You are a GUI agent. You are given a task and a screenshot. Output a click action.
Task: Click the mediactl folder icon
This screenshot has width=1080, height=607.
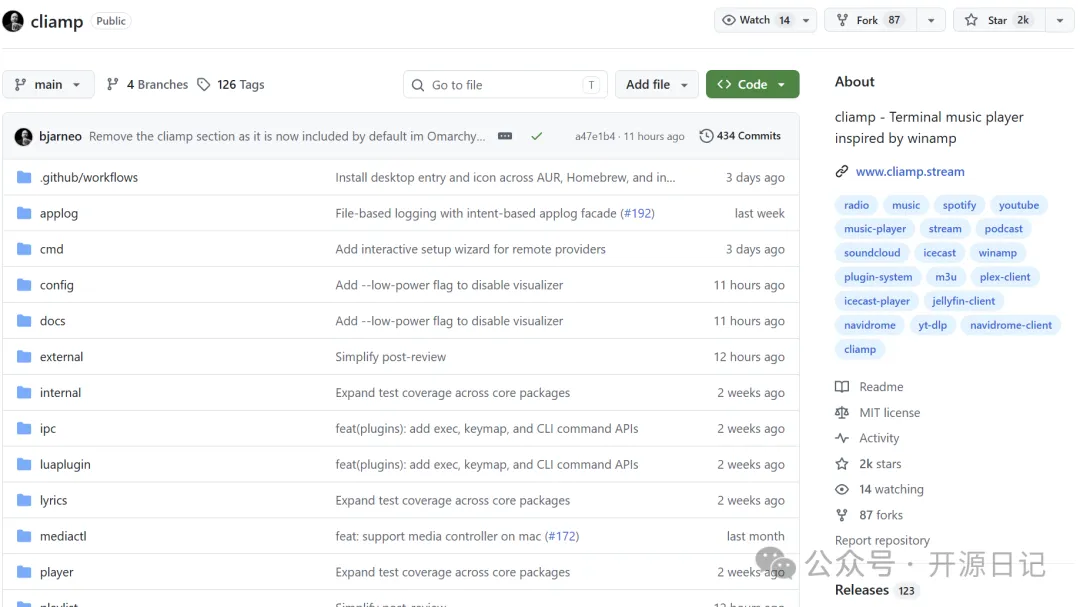click(x=24, y=535)
